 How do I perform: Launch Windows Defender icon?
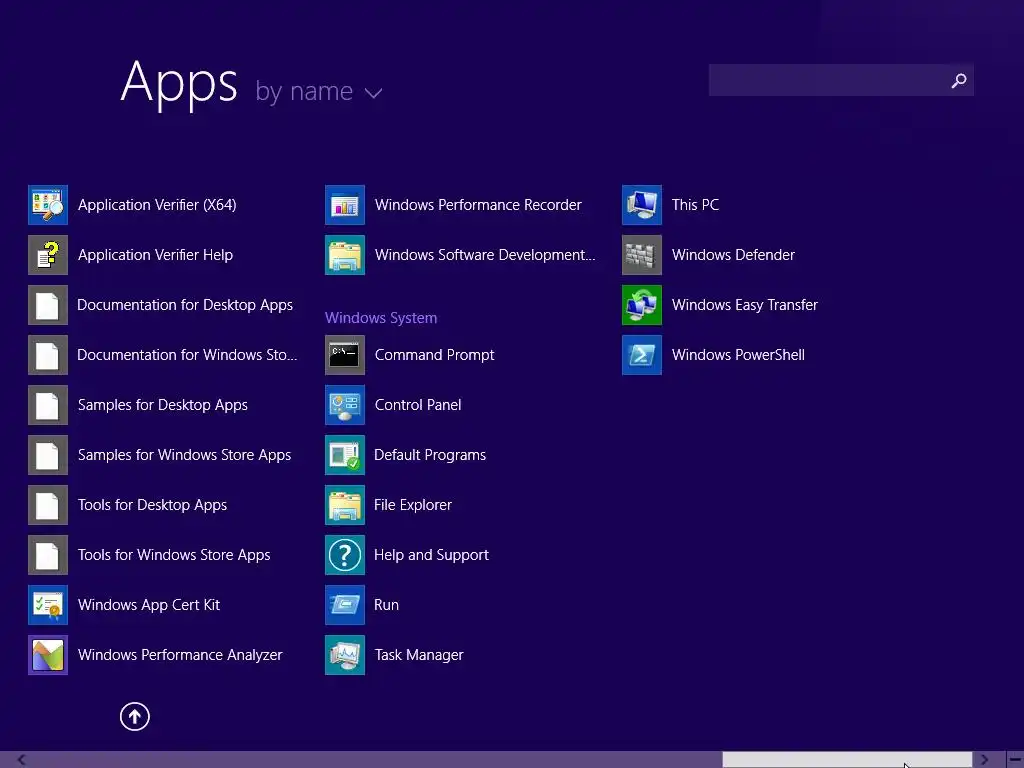642,255
